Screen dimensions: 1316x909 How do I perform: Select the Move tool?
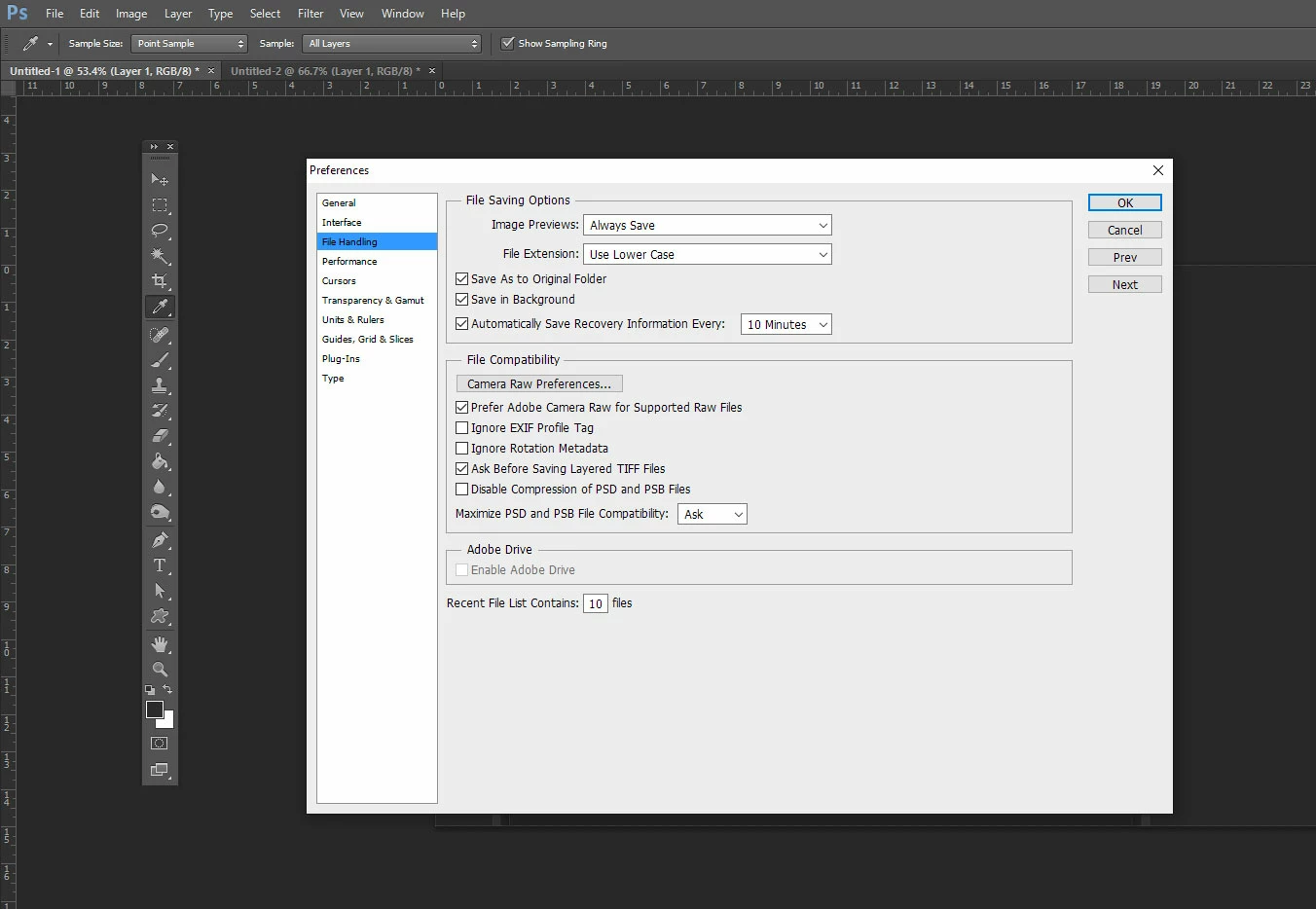160,180
